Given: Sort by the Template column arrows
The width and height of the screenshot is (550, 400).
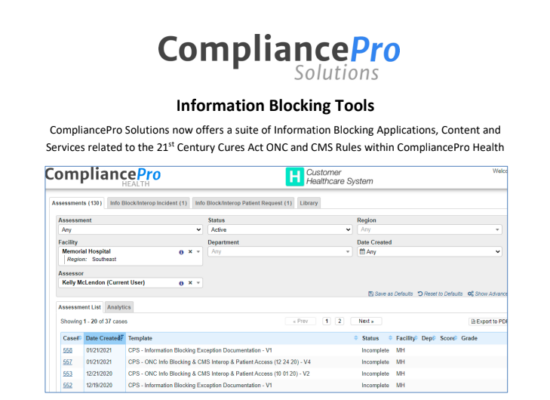Looking at the screenshot, I should pos(356,338).
